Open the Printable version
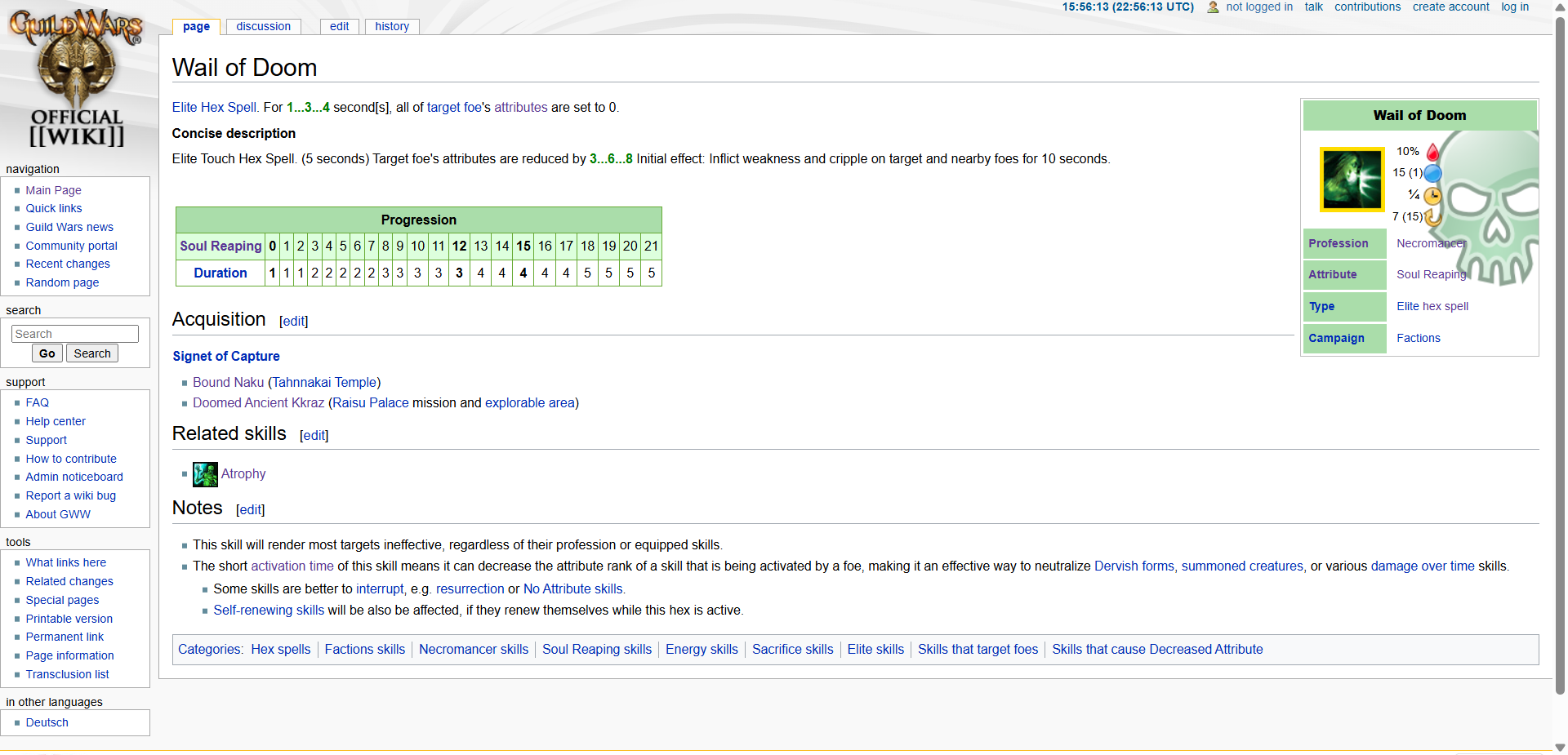Image resolution: width=1568 pixels, height=755 pixels. pos(69,619)
